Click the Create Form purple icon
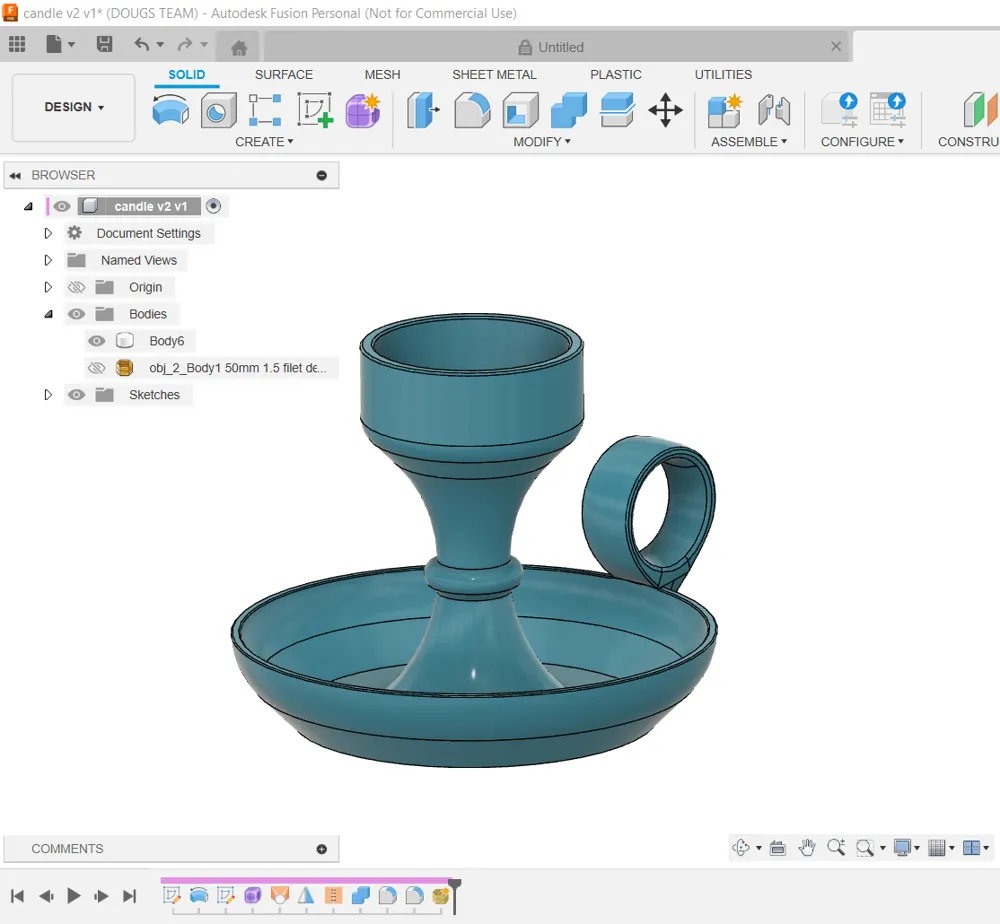The image size is (1000, 924). click(x=363, y=110)
